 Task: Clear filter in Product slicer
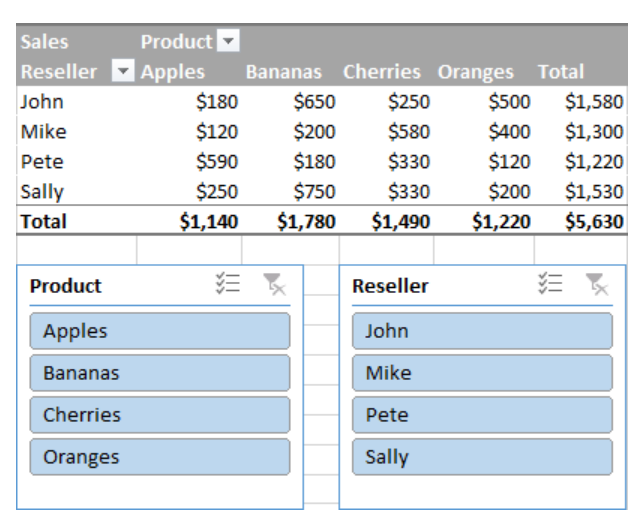pyautogui.click(x=273, y=285)
